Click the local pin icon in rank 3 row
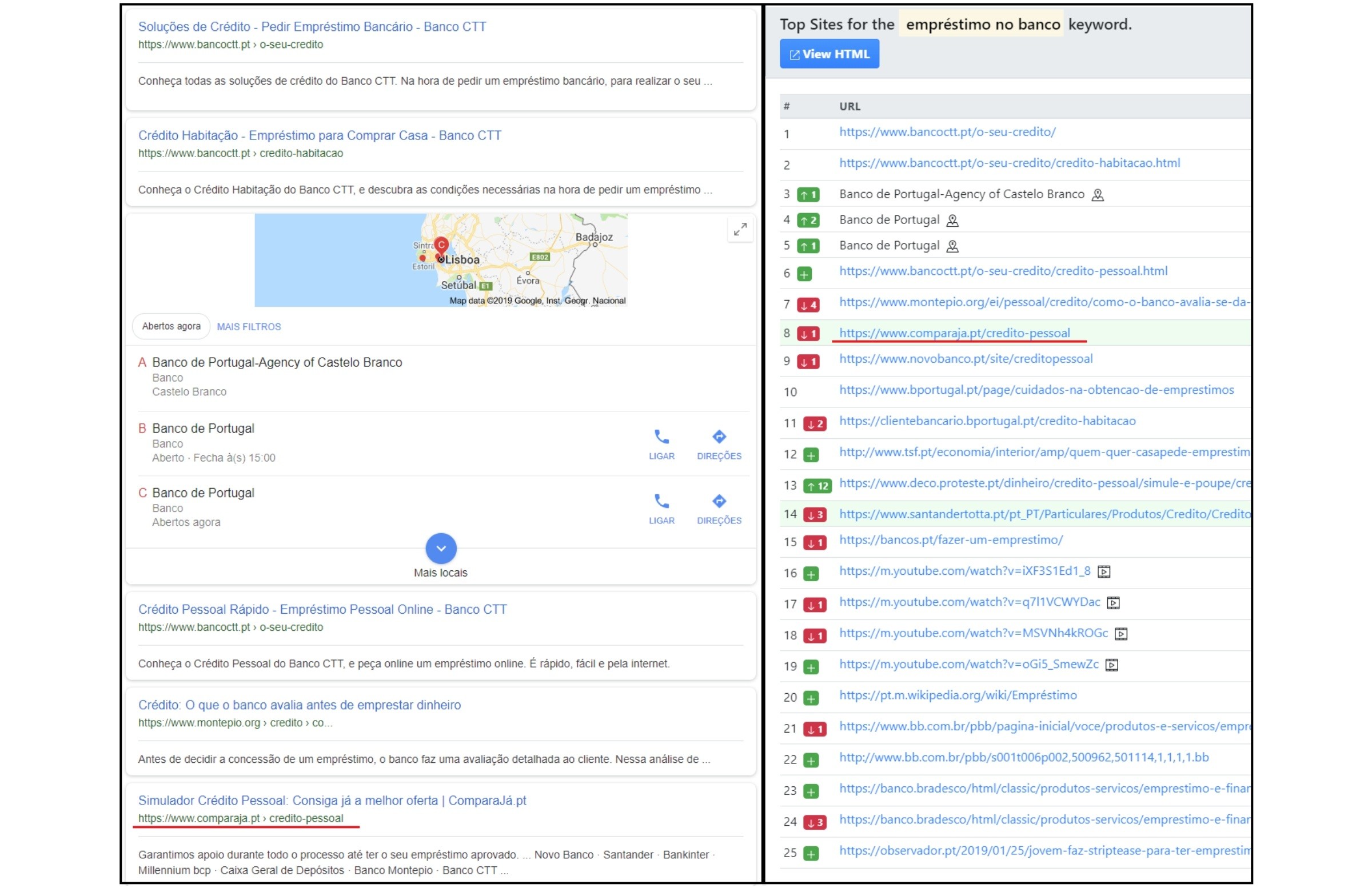 pos(1098,195)
